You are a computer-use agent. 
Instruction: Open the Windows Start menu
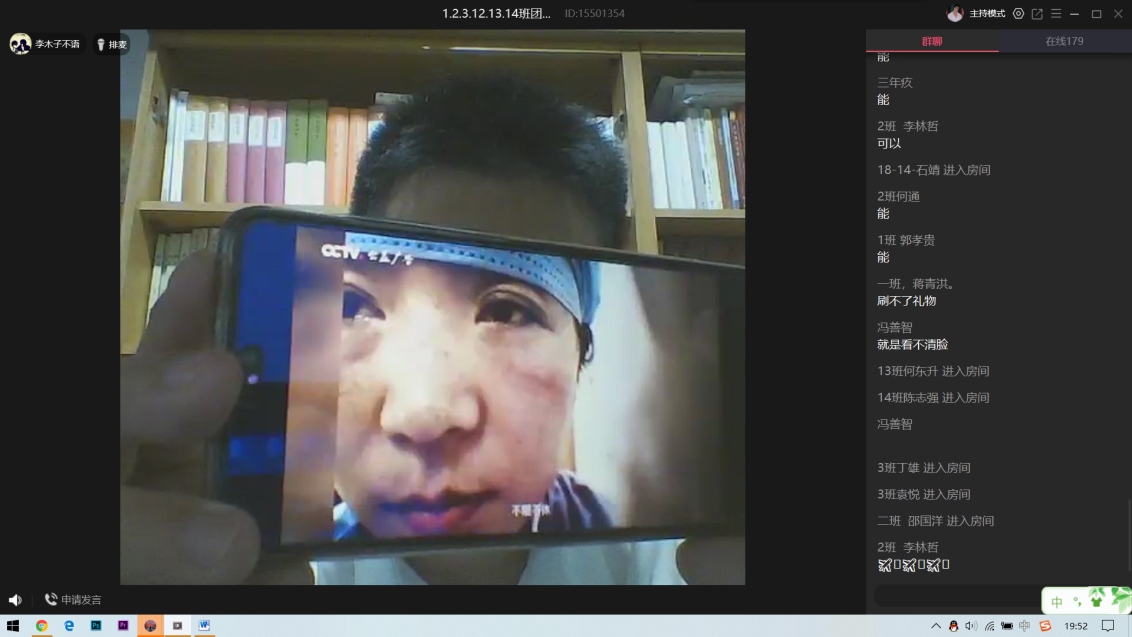click(13, 625)
